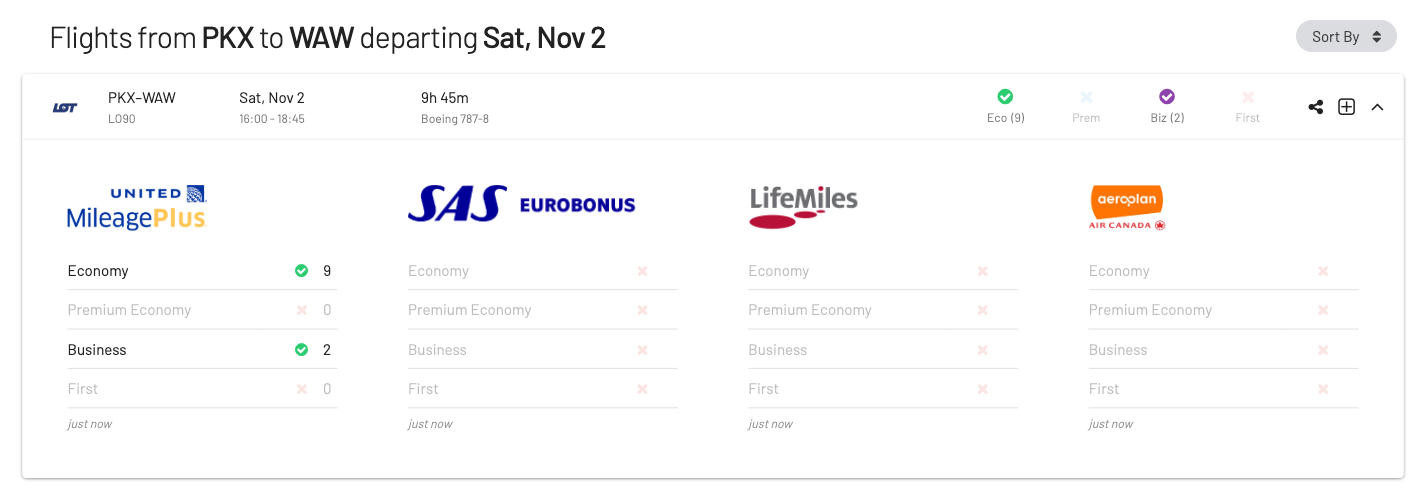1428x504 pixels.
Task: Open the Sort By dropdown
Action: (1346, 36)
